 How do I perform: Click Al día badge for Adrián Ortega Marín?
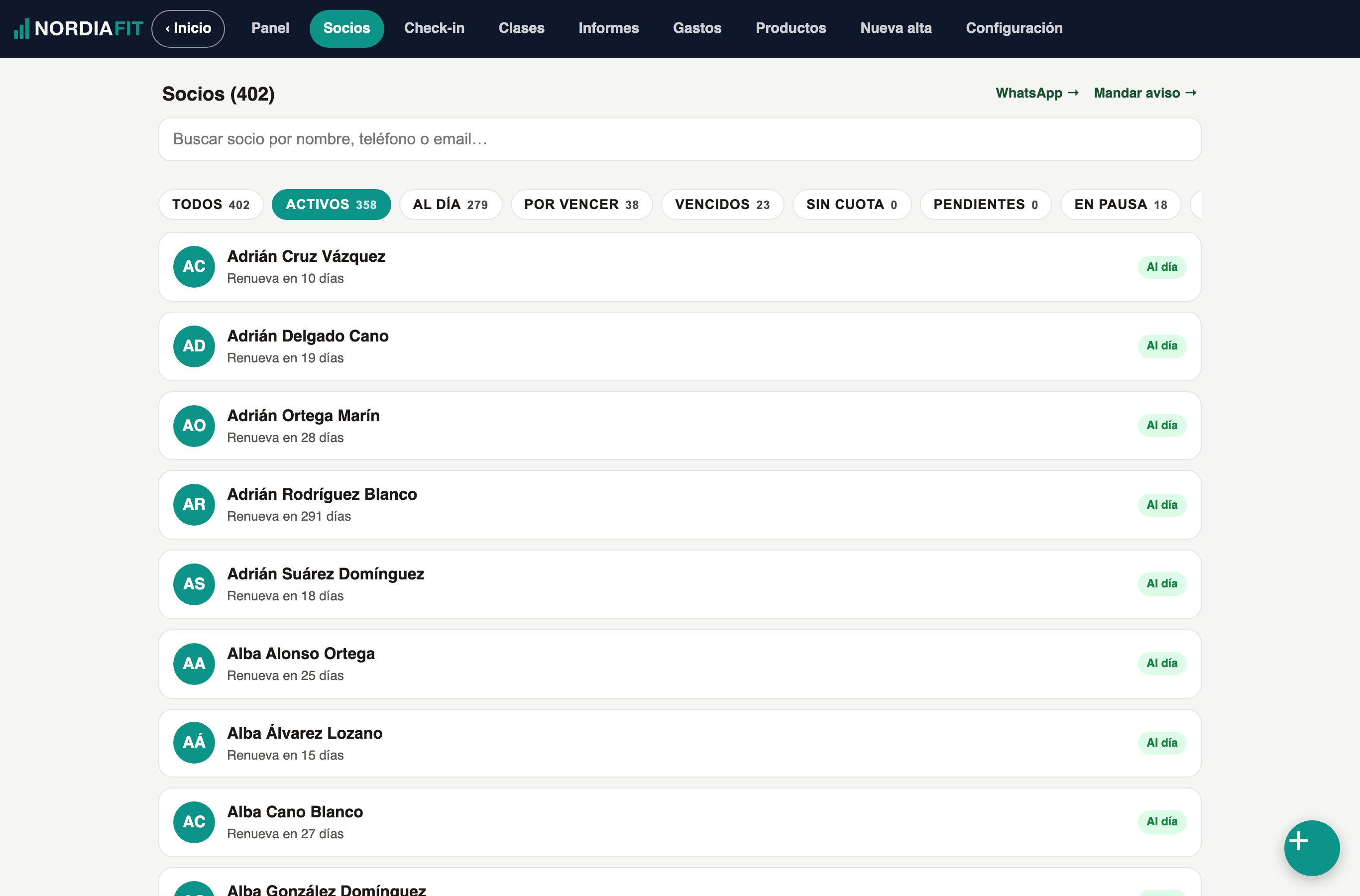1162,425
